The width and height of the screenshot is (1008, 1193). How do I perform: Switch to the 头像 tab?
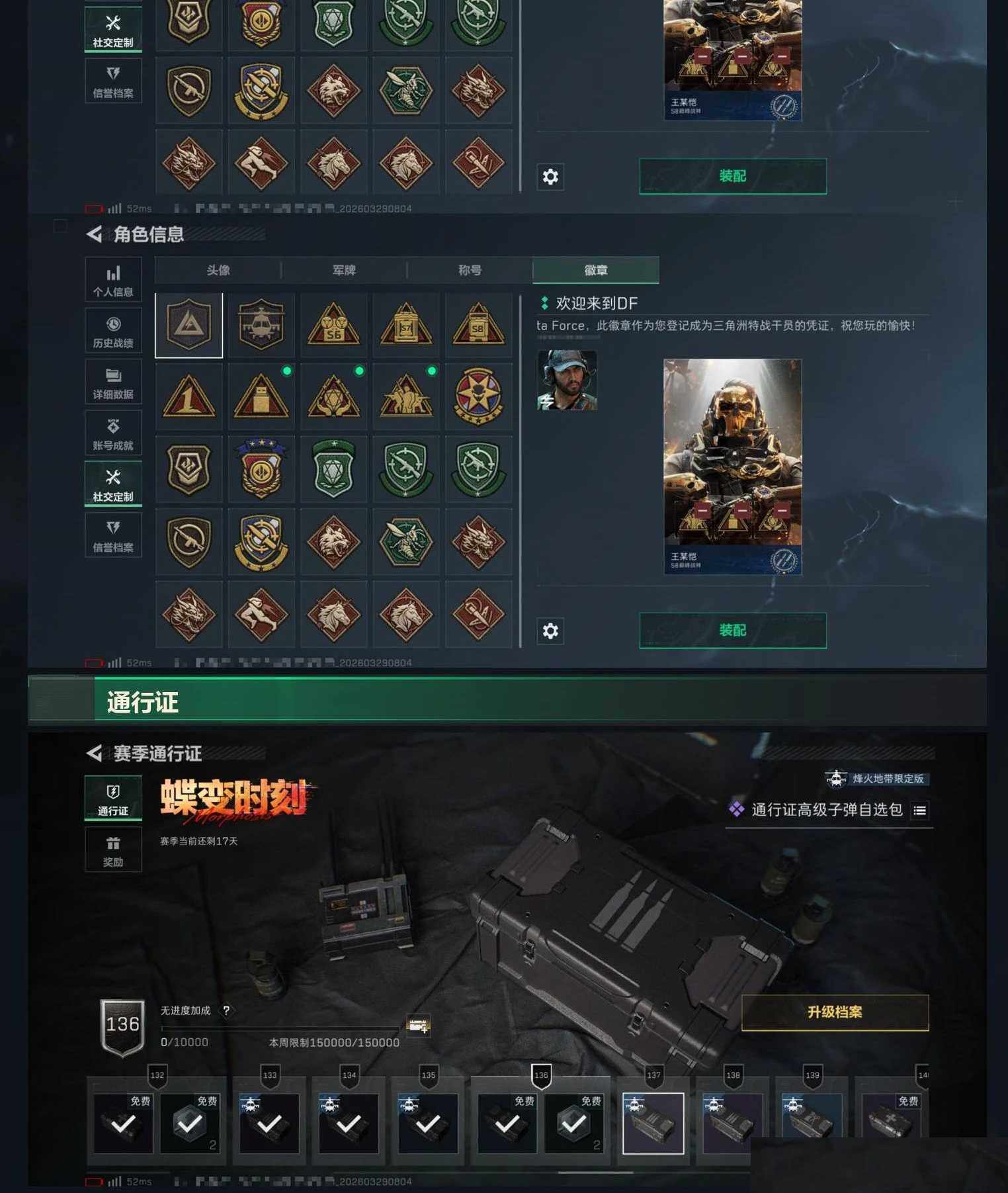(x=218, y=270)
